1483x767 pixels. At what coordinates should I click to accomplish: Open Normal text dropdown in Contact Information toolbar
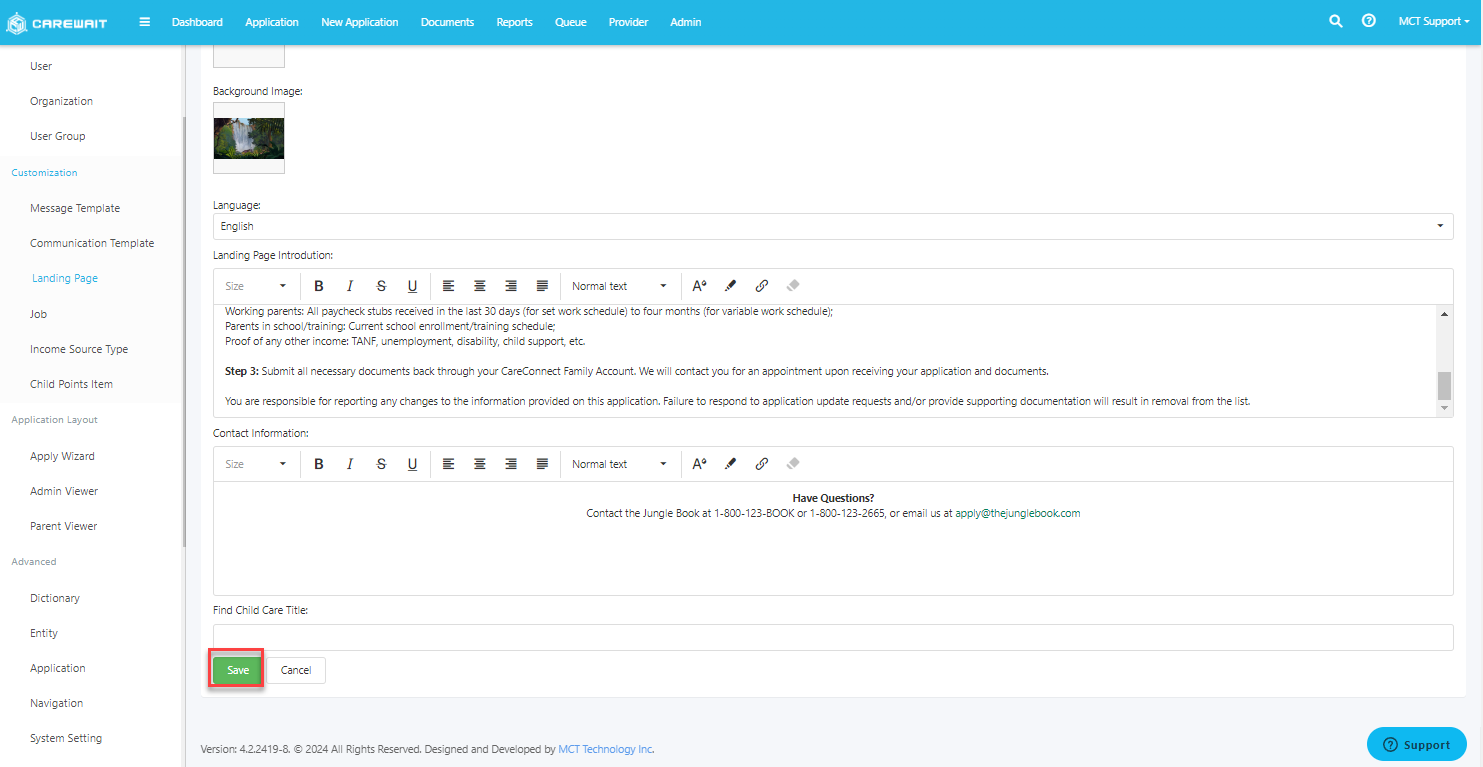point(619,464)
